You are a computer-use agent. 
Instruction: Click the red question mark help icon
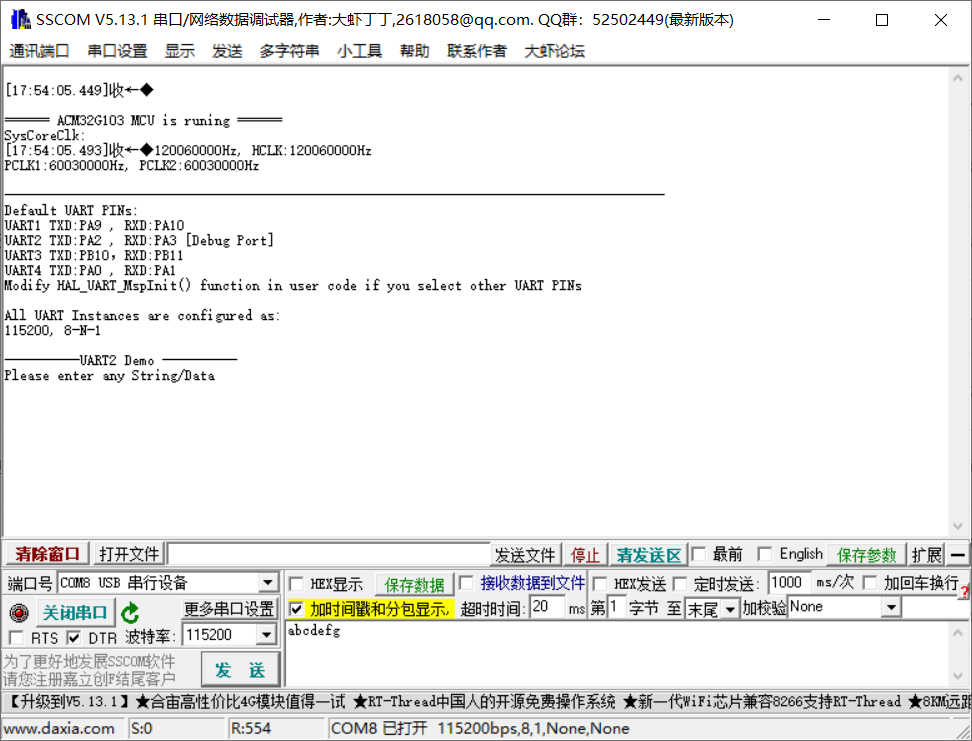(x=964, y=592)
